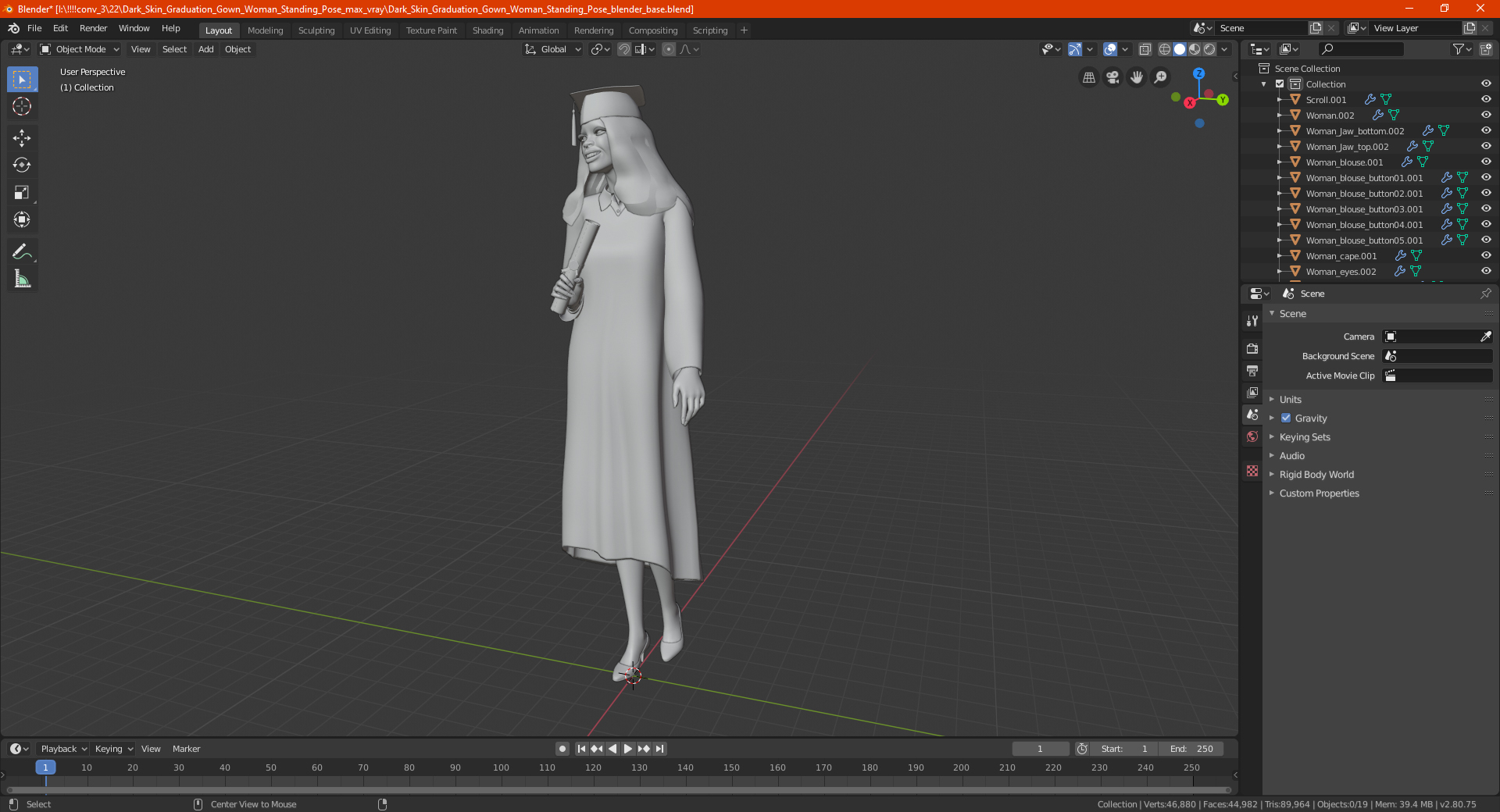This screenshot has height=812, width=1500.
Task: Click the pan view hand icon
Action: click(1137, 77)
